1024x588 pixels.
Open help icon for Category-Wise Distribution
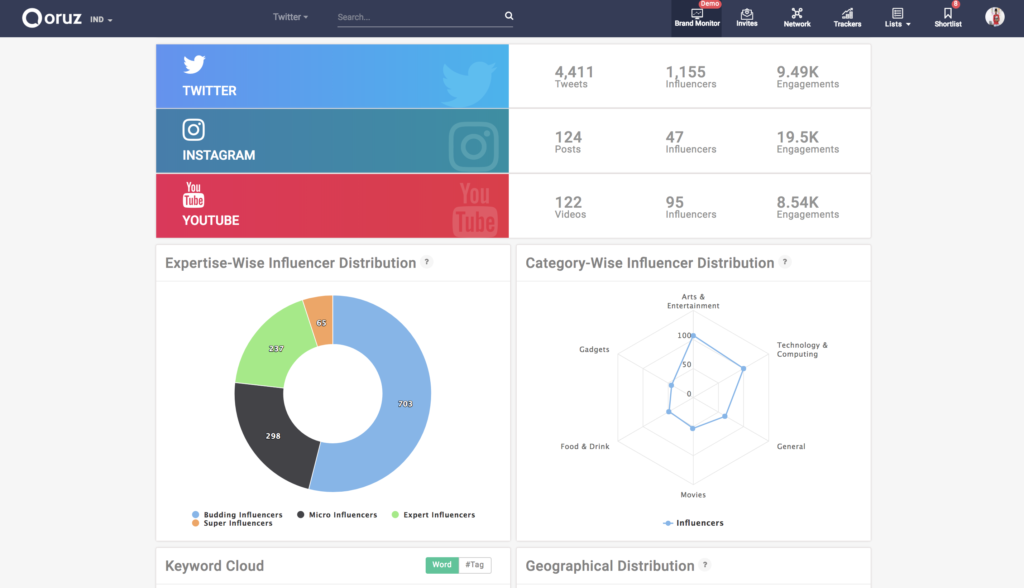(x=785, y=262)
